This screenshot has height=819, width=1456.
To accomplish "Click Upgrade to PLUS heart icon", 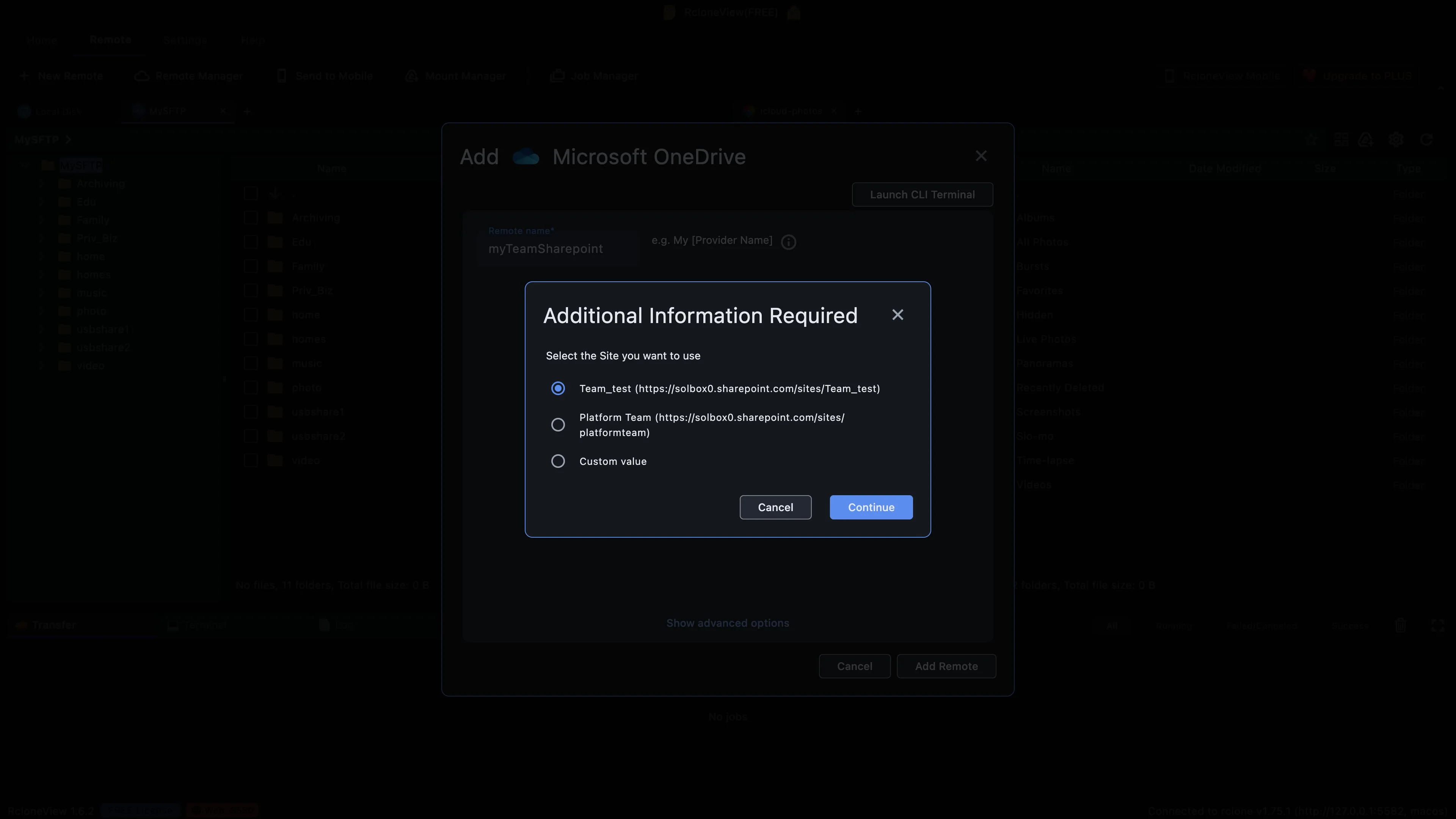I will [x=1309, y=76].
